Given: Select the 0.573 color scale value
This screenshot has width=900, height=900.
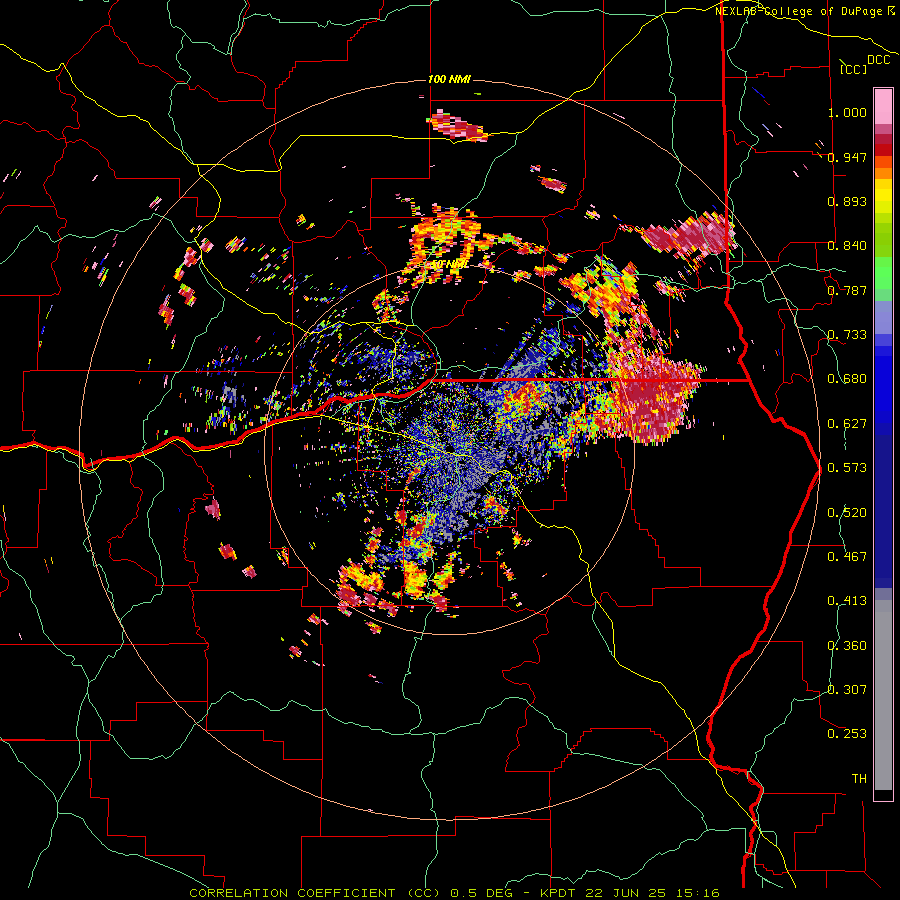Looking at the screenshot, I should (x=847, y=468).
